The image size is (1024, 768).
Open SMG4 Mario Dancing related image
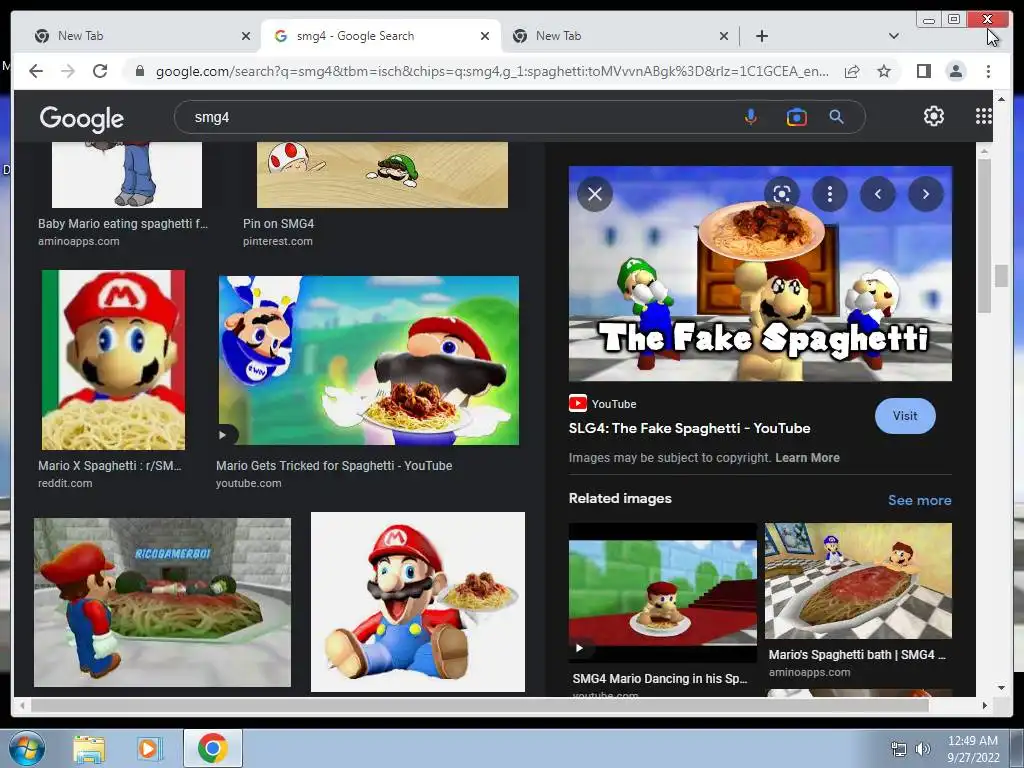(662, 592)
